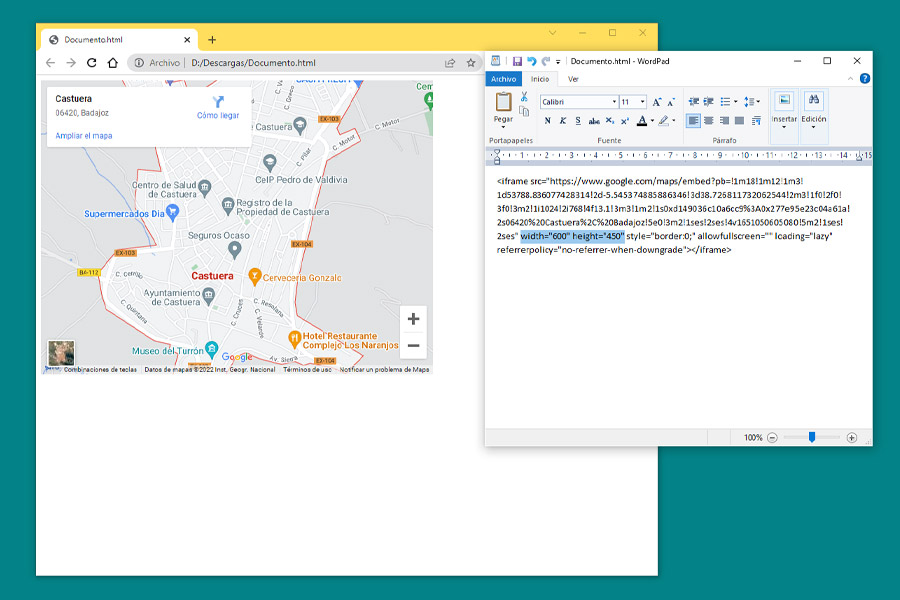Go forward in the browser
The width and height of the screenshot is (900, 600).
(x=71, y=63)
